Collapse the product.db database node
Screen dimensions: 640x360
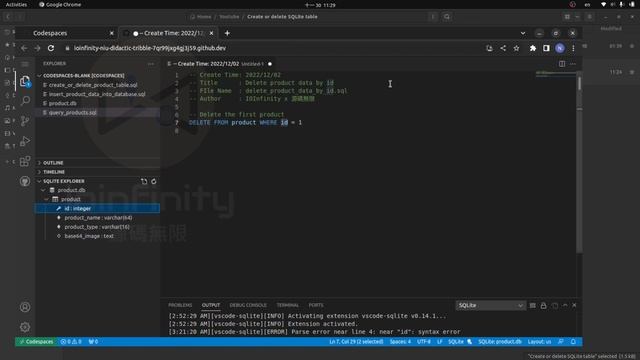[43, 190]
